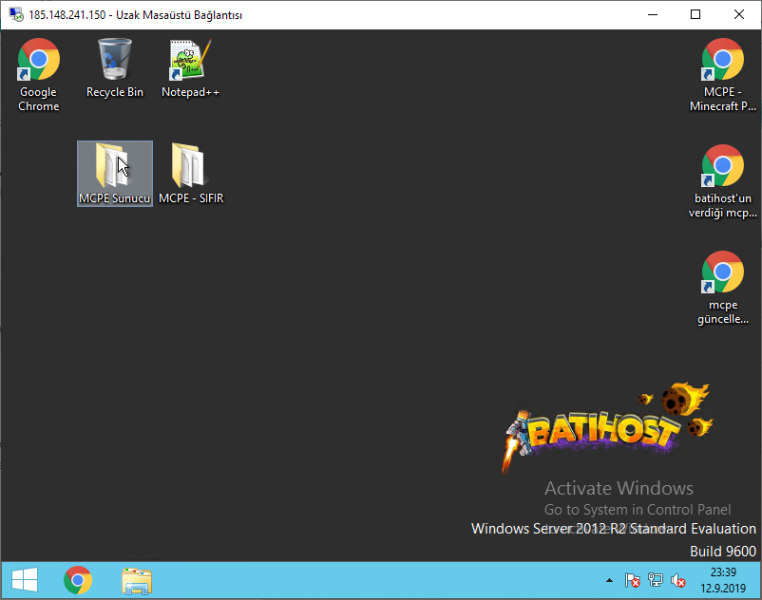Viewport: 762px width, 600px height.
Task: Open the taskbar clock showing 23:39
Action: coord(723,580)
